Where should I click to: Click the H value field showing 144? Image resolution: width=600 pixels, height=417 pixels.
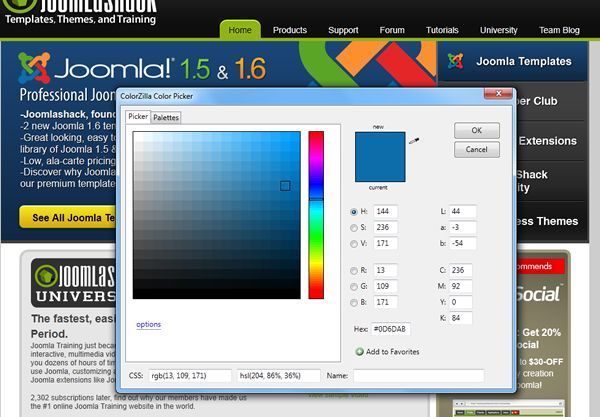click(385, 212)
